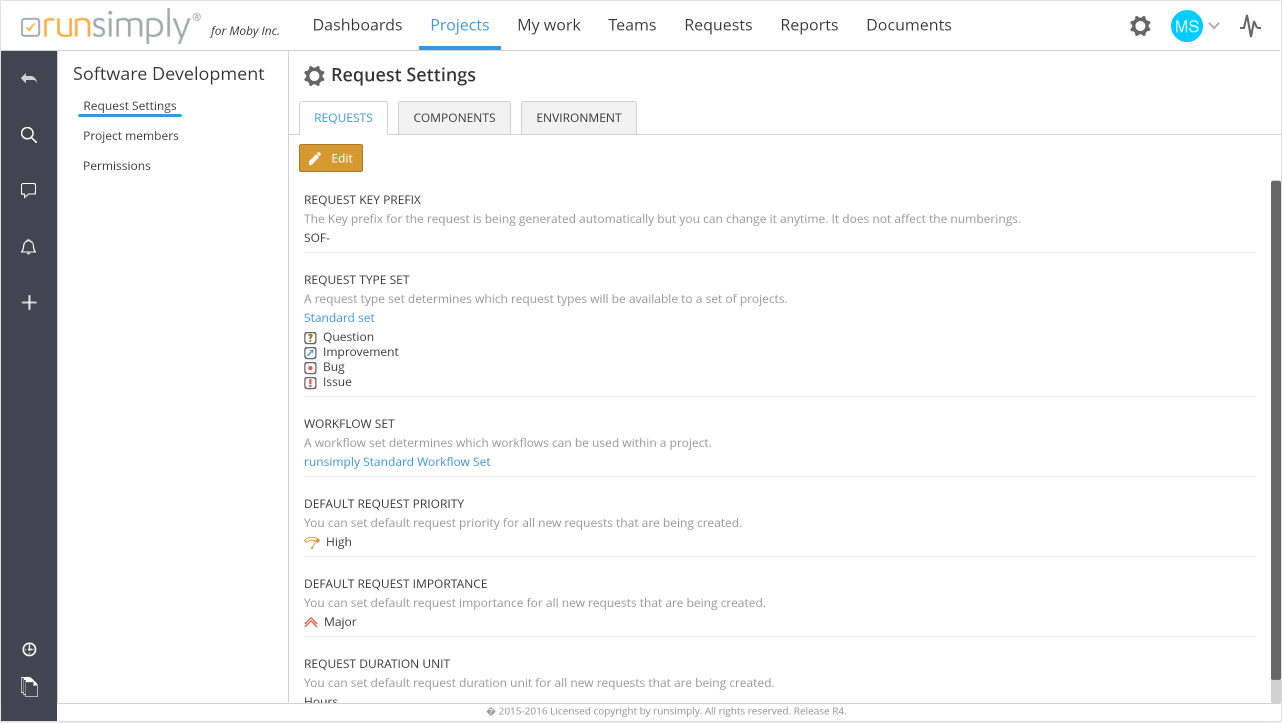Open the activity pulse icon at top right
Screen dimensions: 1282x723
1250,26
